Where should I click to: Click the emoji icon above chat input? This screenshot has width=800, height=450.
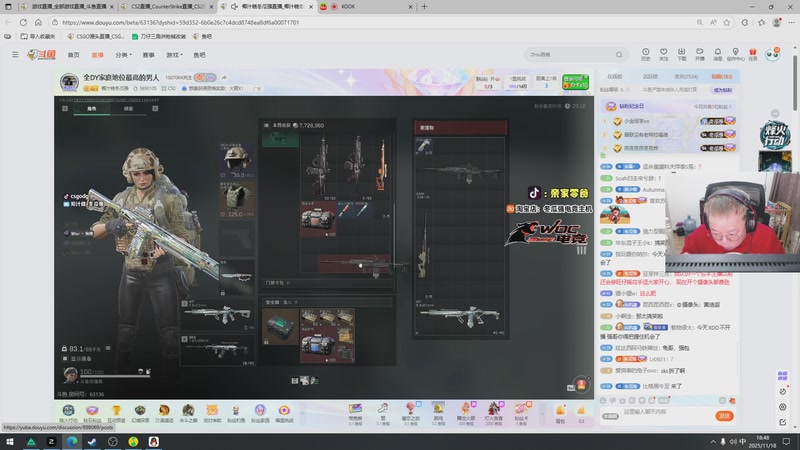coord(603,401)
